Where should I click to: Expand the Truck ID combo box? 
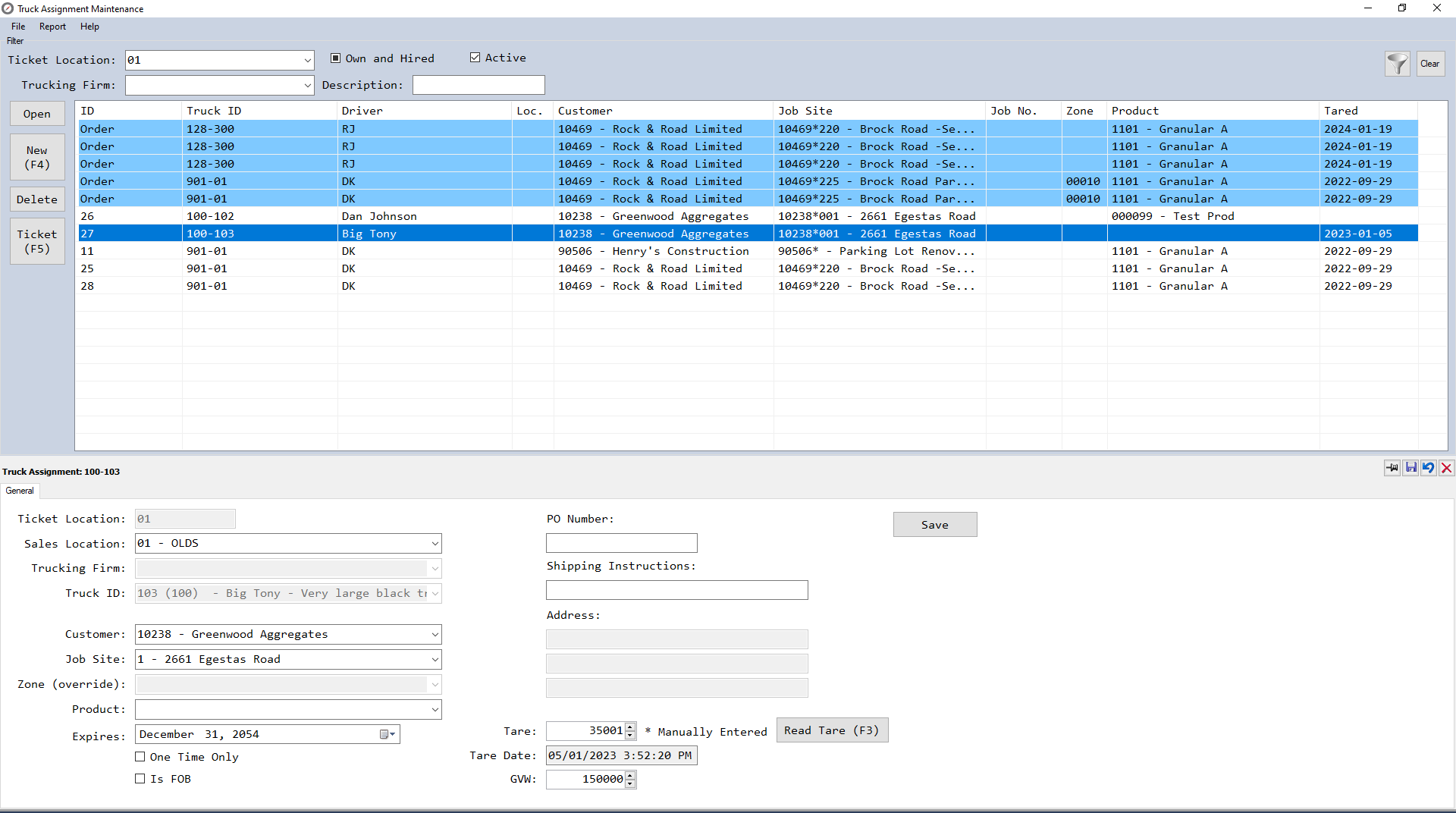click(x=435, y=593)
